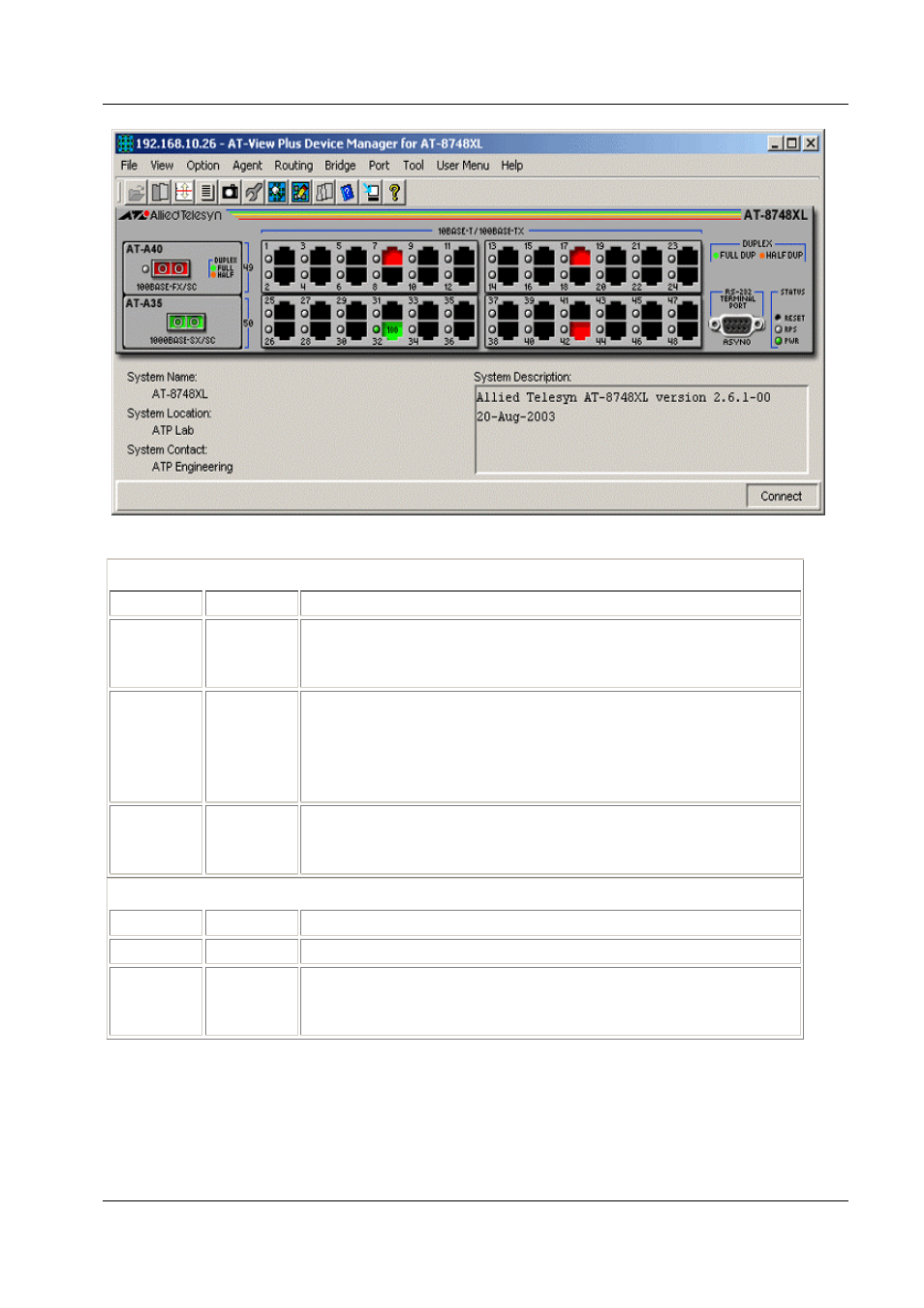Click the PWR green status LED
Viewport: 924px width, 1308px height.
pos(778,341)
